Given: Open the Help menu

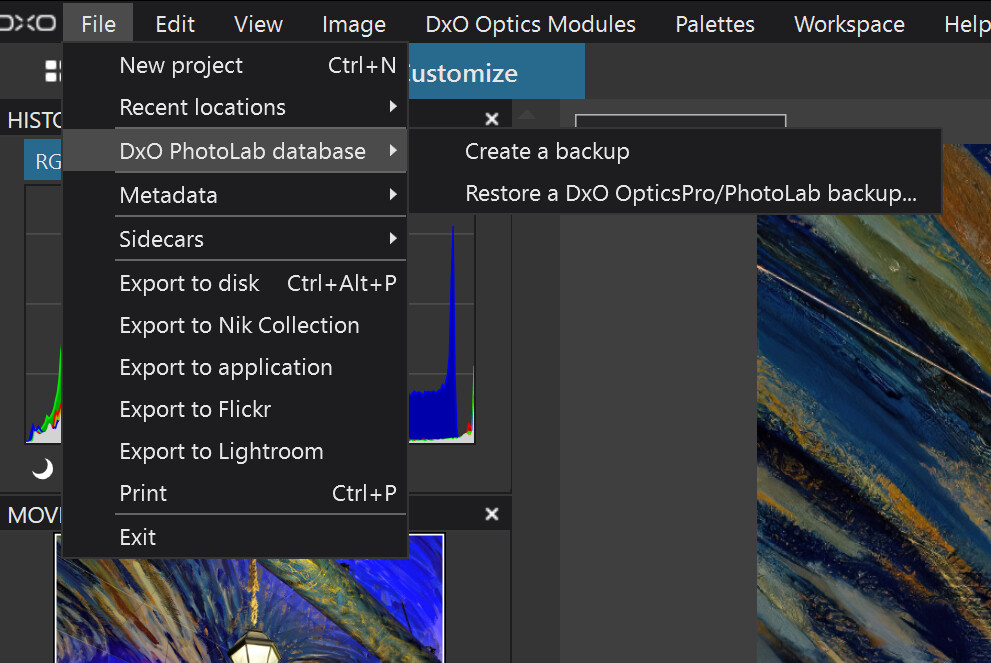Looking at the screenshot, I should coord(967,24).
